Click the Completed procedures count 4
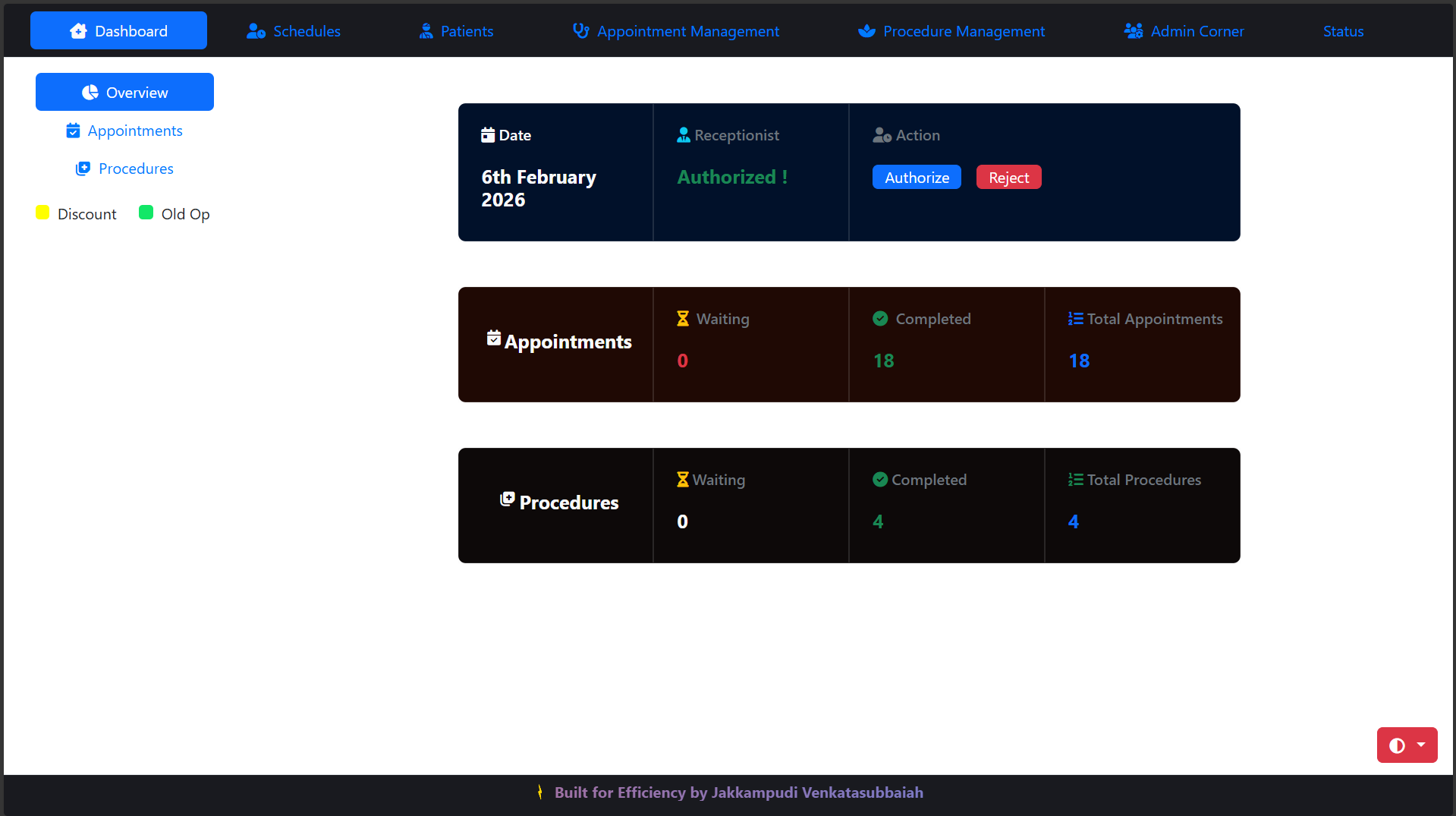Viewport: 1456px width, 816px height. pos(878,521)
